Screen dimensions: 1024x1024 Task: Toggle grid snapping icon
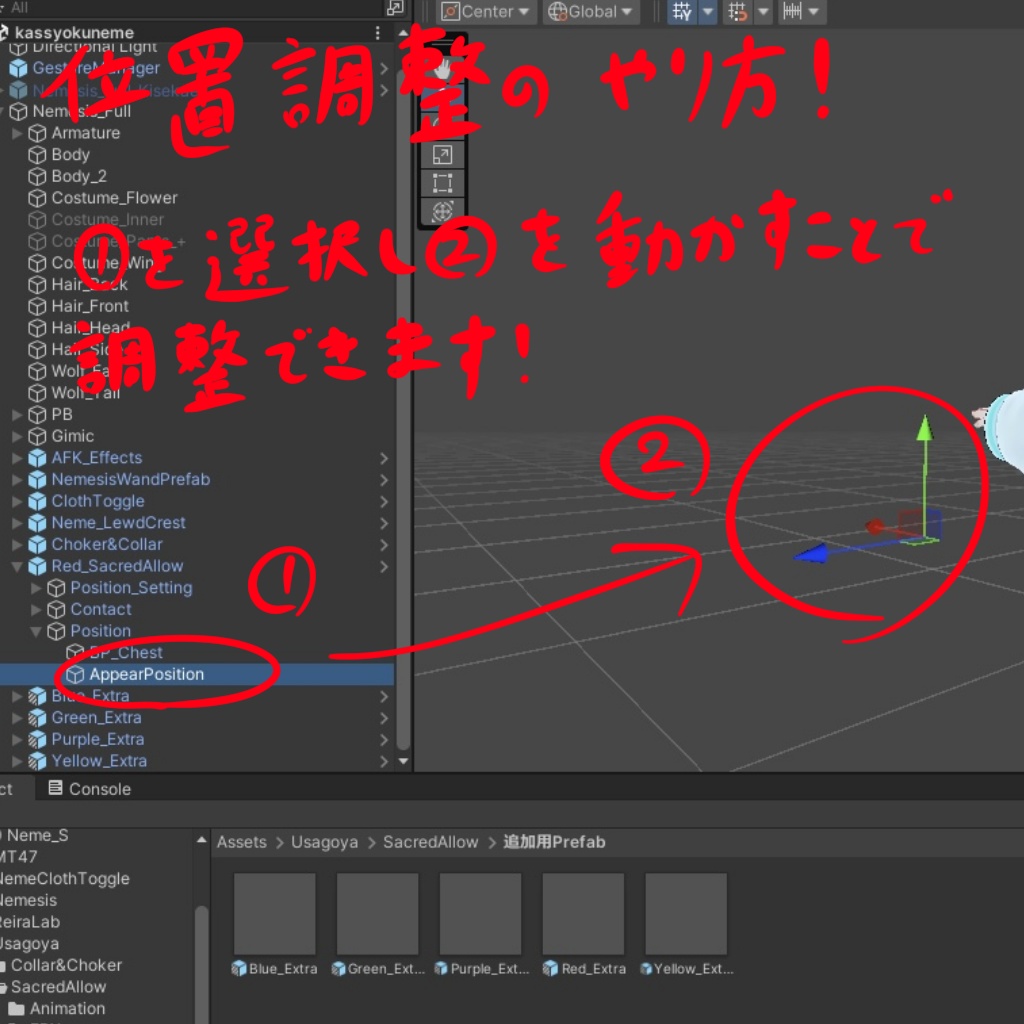coord(737,11)
